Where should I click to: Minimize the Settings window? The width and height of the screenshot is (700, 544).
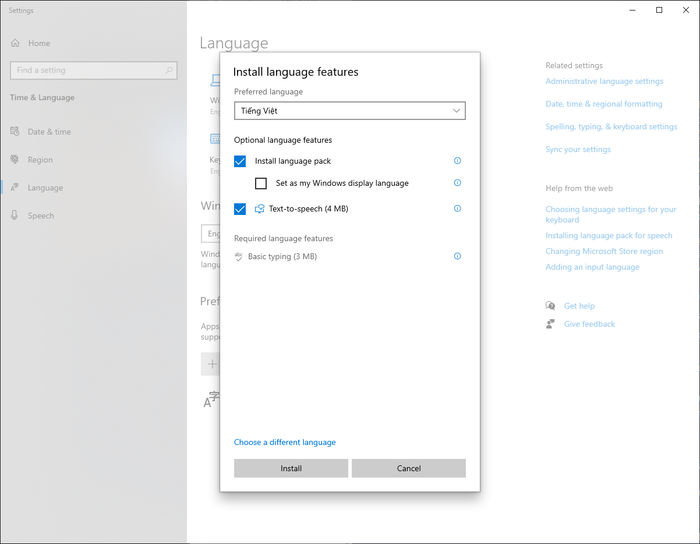(x=632, y=10)
